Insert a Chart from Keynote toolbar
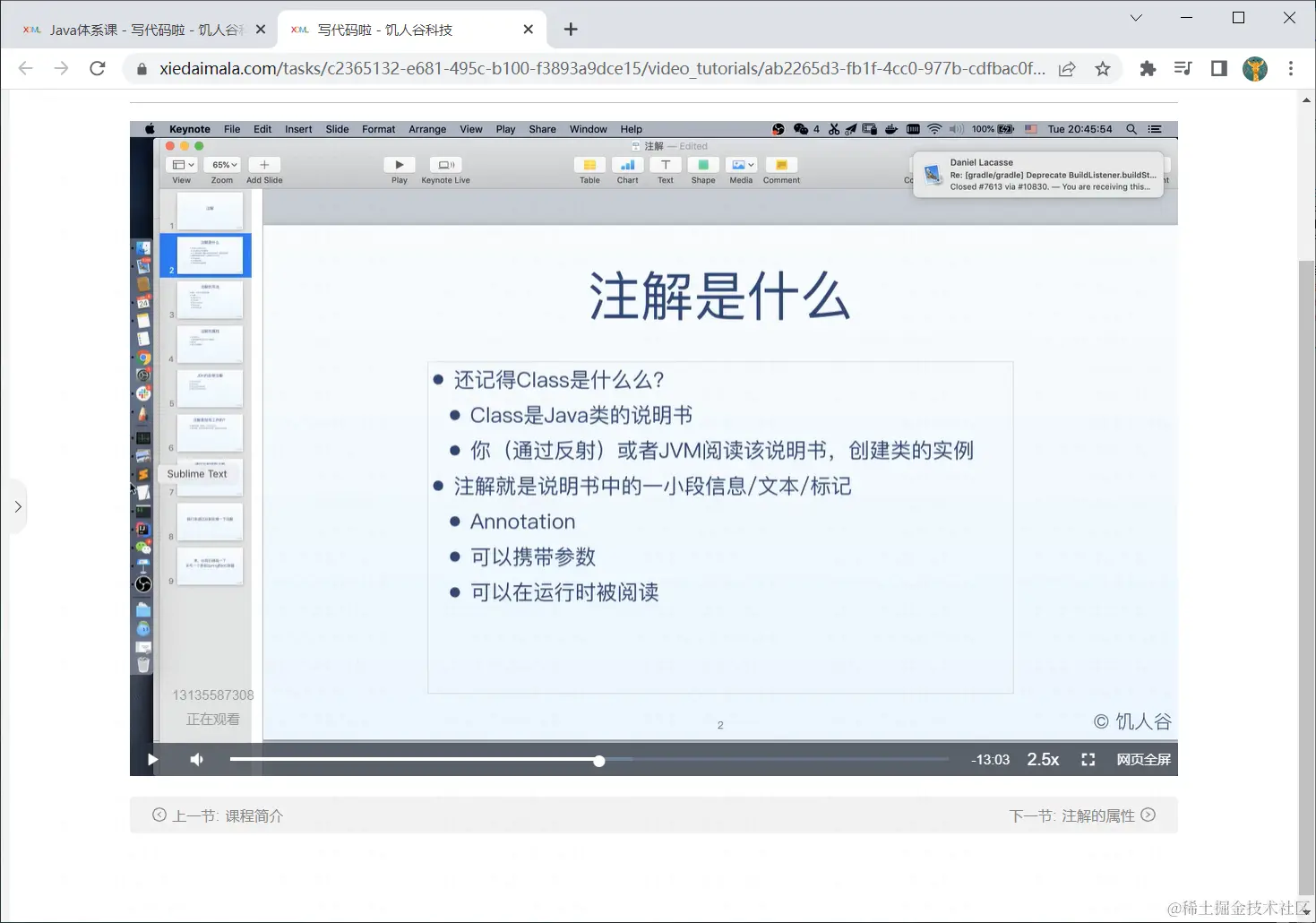1316x923 pixels. 628,165
